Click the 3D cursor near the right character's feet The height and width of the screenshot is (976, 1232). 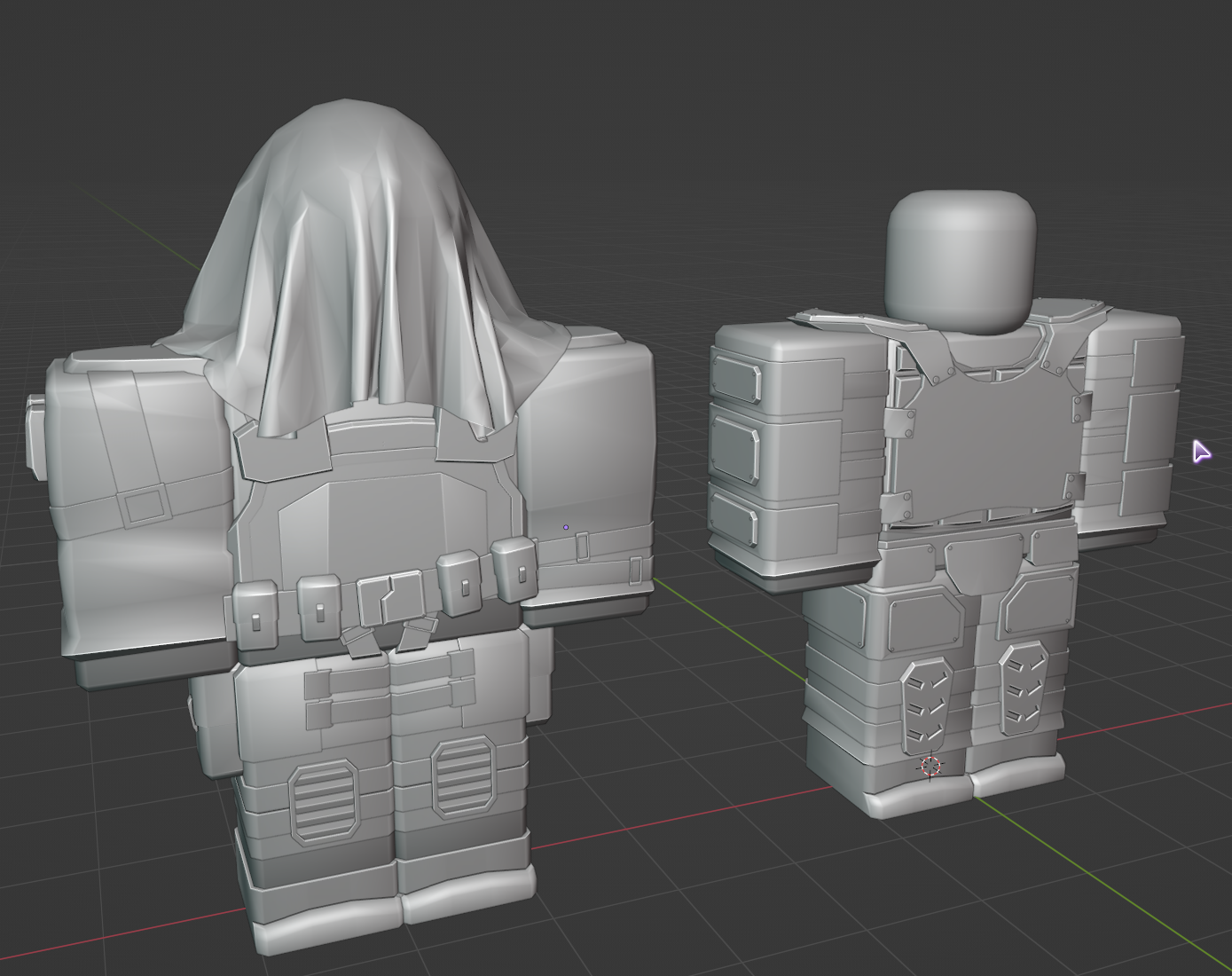click(930, 766)
